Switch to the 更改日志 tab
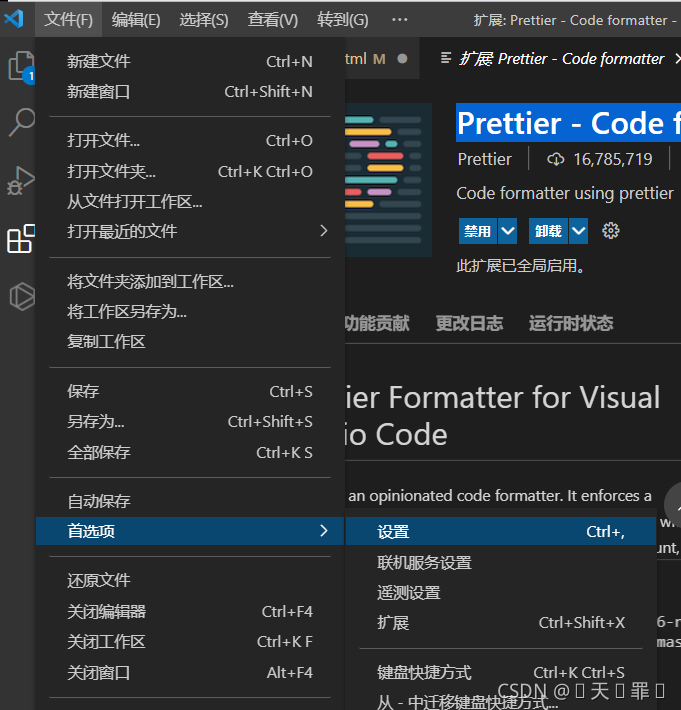 pos(469,323)
